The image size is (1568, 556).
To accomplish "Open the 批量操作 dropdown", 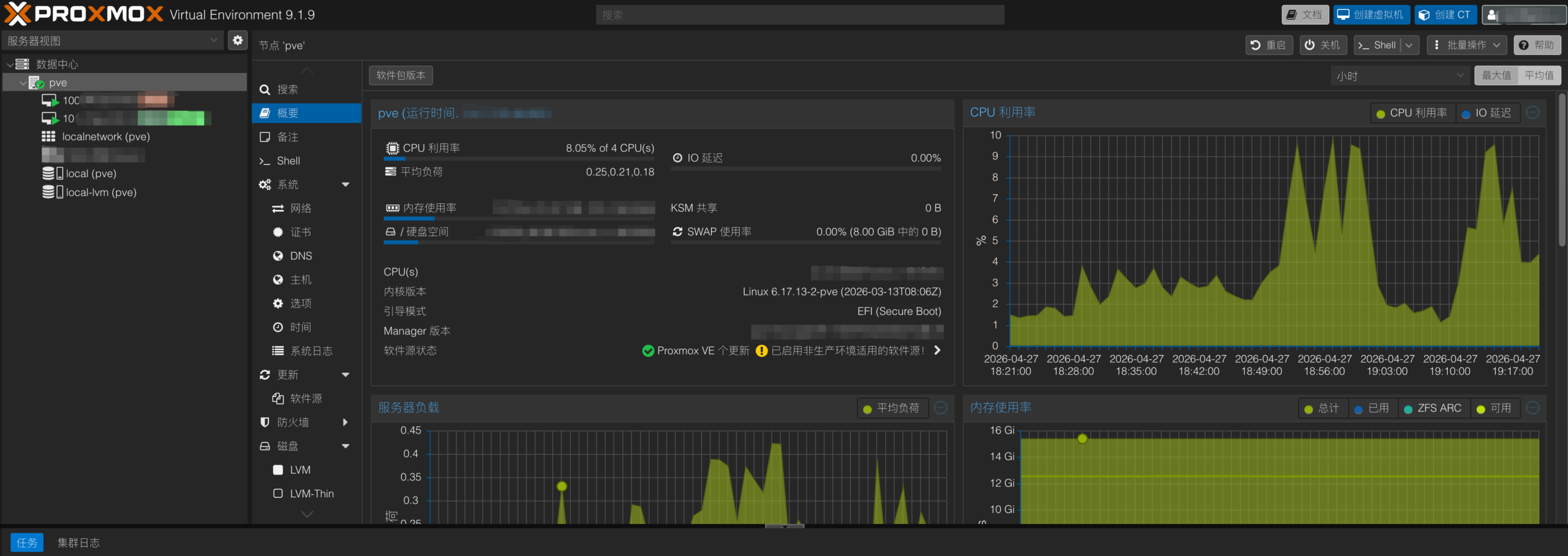I will point(1467,45).
